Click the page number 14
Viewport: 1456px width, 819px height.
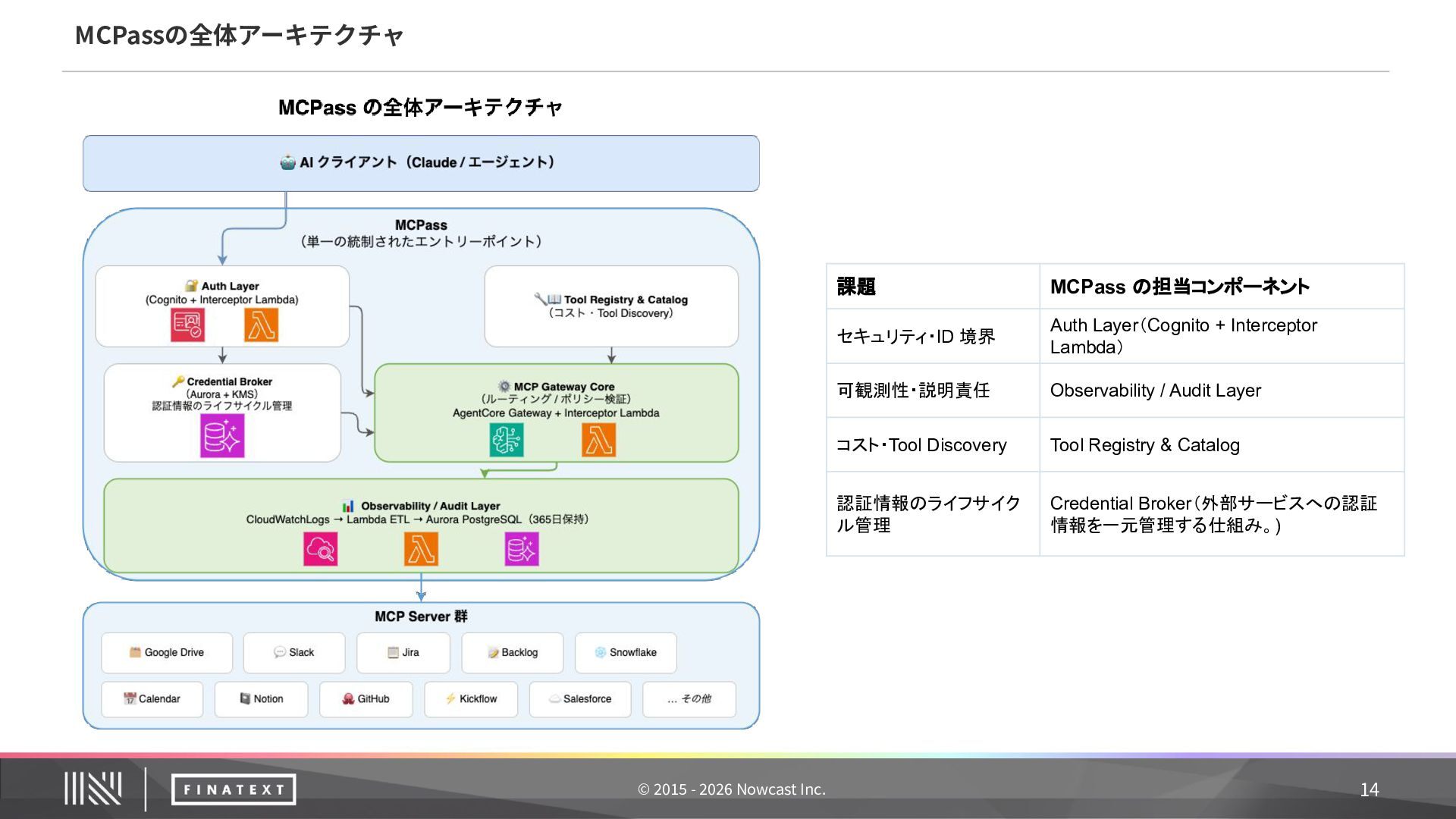tap(1369, 789)
